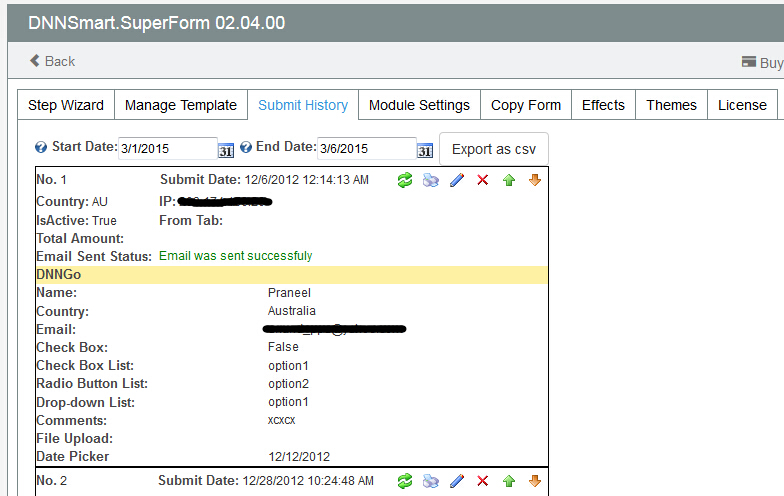Edit submission No. 1 with the pencil icon

click(x=457, y=180)
